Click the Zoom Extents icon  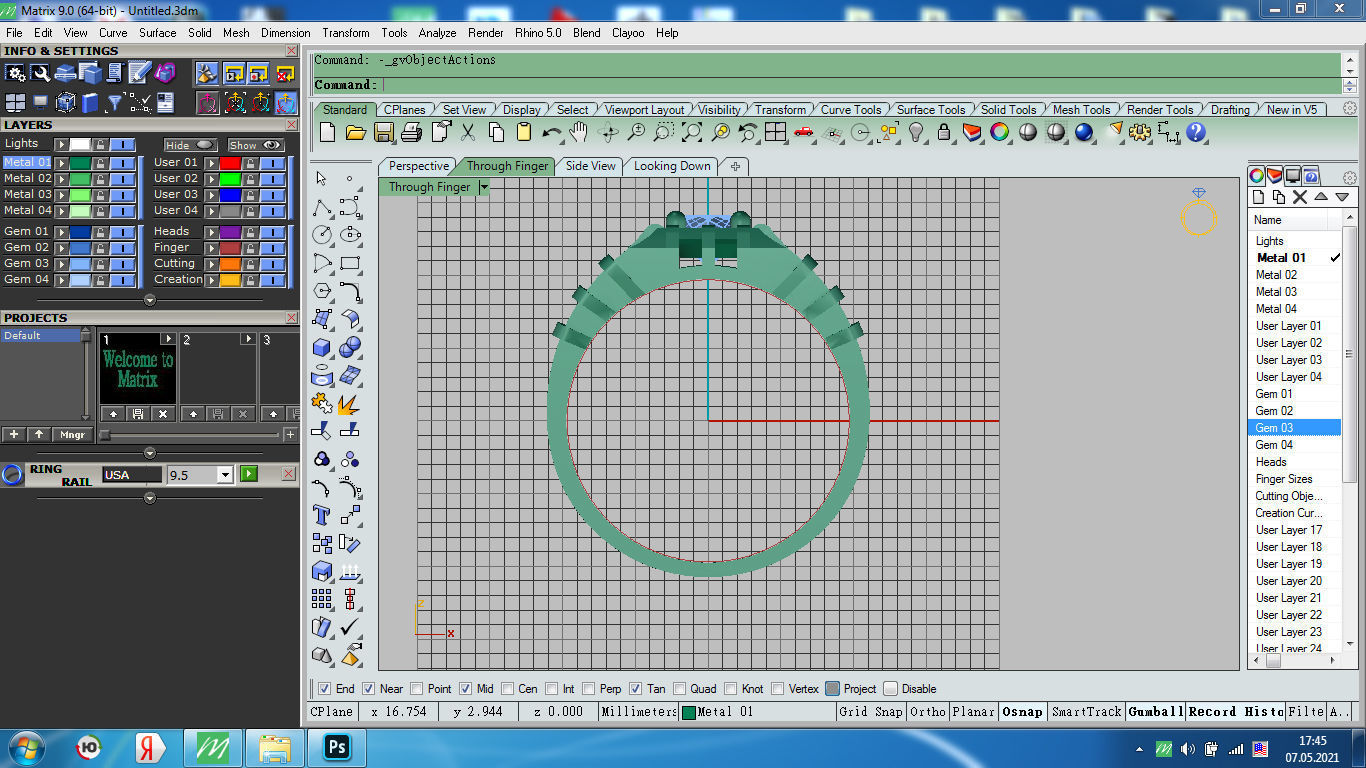(x=691, y=132)
